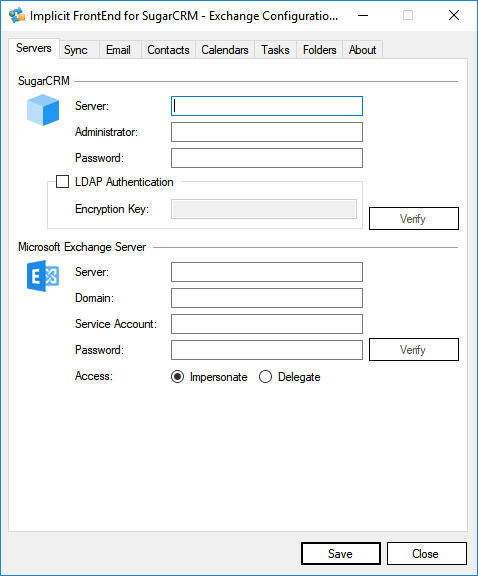Save the configuration

pos(341,554)
